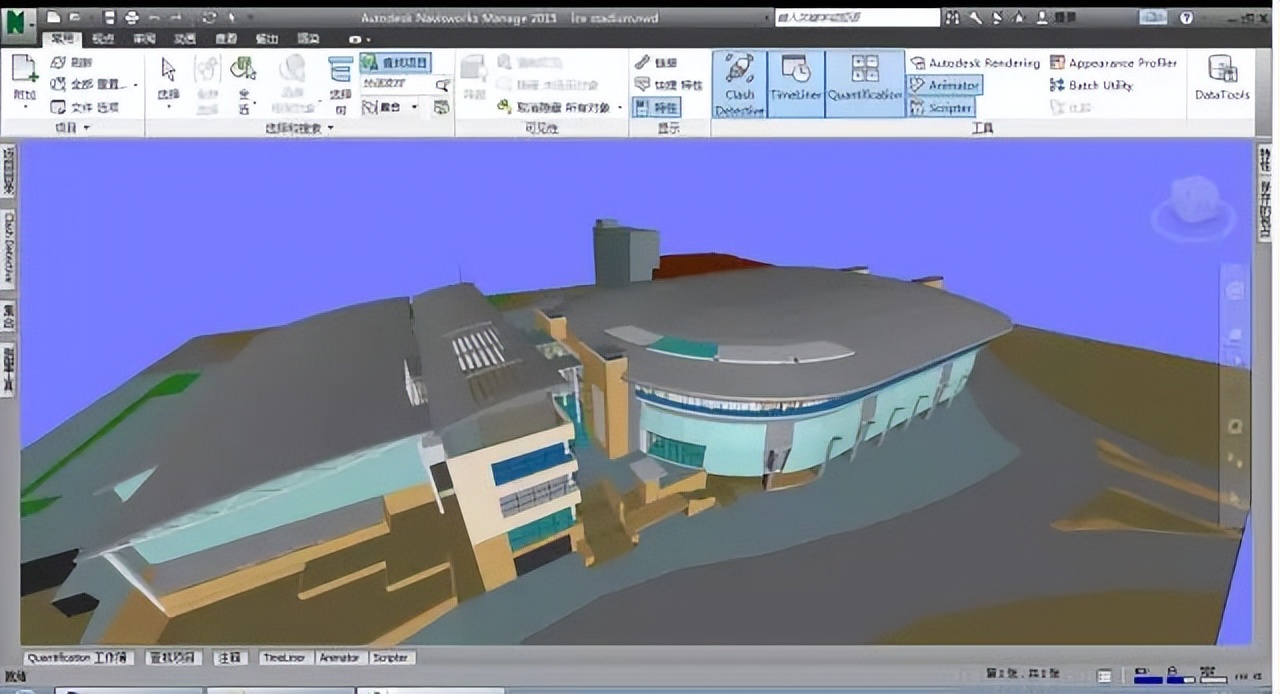Viewport: 1280px width, 694px height.
Task: Enable the 直线项目 find option
Action: (x=395, y=61)
